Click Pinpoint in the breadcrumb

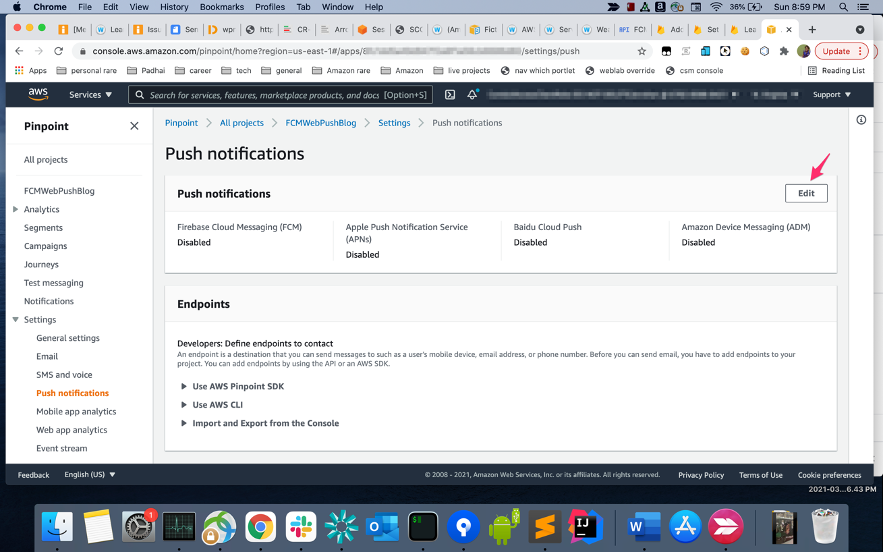pyautogui.click(x=181, y=123)
